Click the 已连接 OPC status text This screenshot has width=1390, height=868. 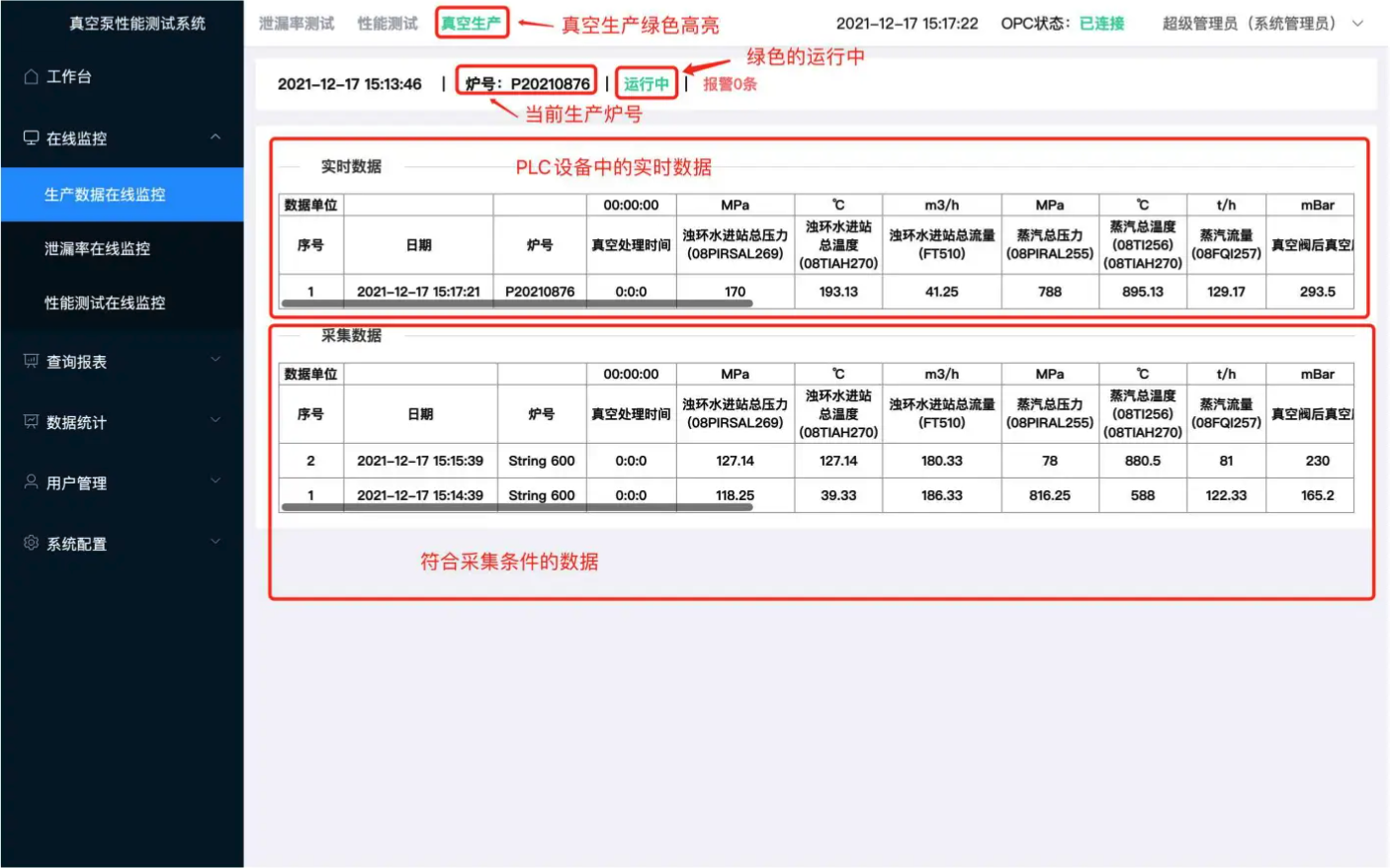point(1101,23)
